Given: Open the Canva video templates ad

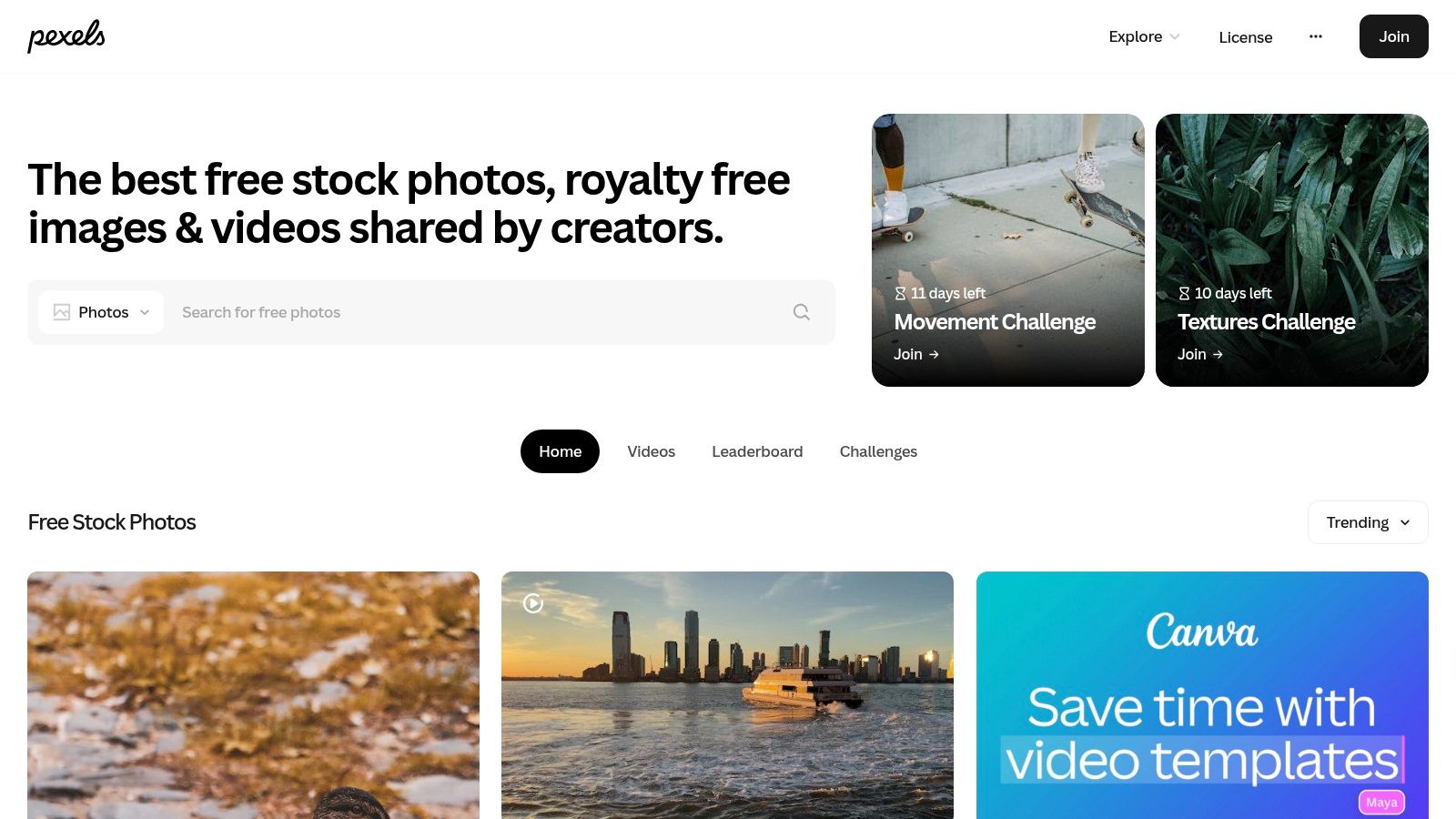Looking at the screenshot, I should coord(1202,695).
